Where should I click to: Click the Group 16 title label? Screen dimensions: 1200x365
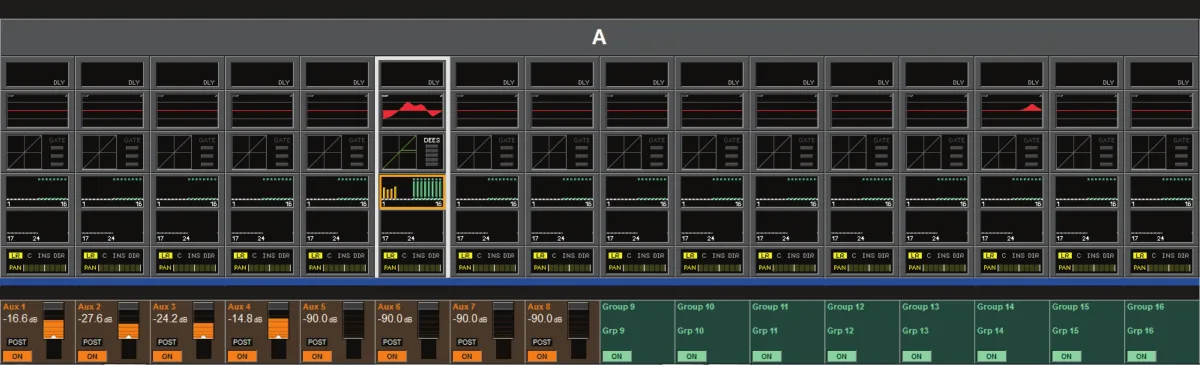pos(1145,307)
